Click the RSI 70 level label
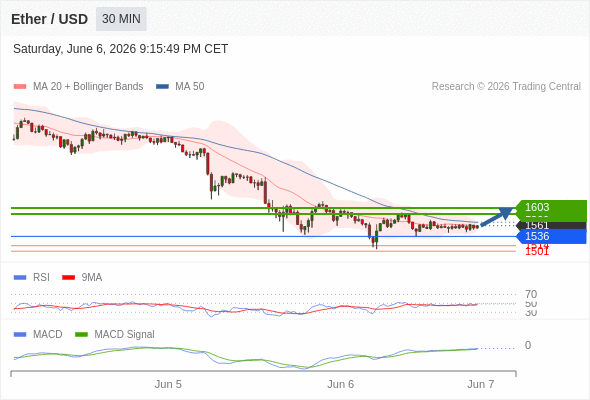 (x=531, y=294)
